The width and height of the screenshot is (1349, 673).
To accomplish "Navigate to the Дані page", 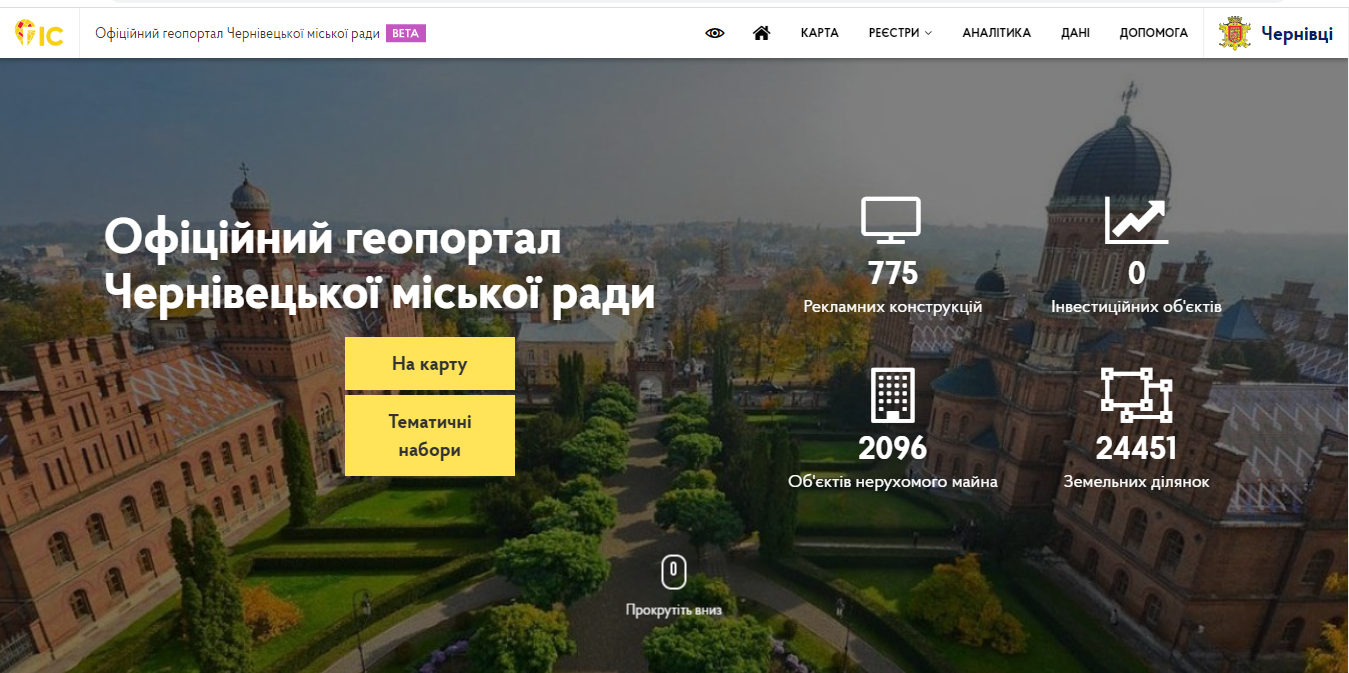I will 1075,33.
